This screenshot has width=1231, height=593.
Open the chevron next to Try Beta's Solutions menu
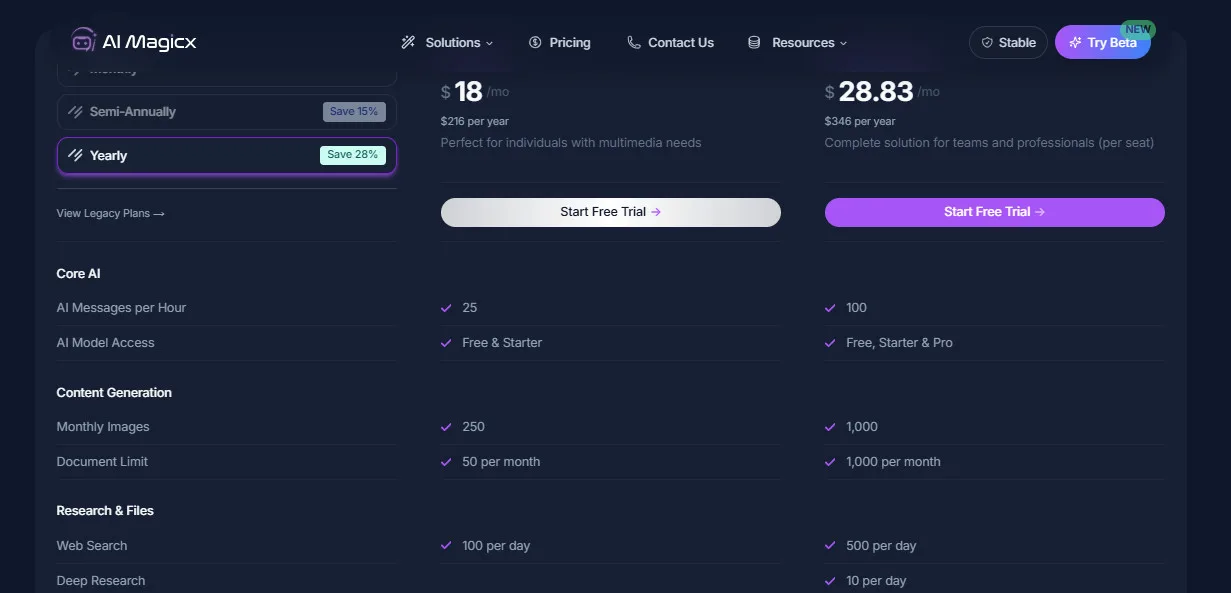tap(489, 43)
